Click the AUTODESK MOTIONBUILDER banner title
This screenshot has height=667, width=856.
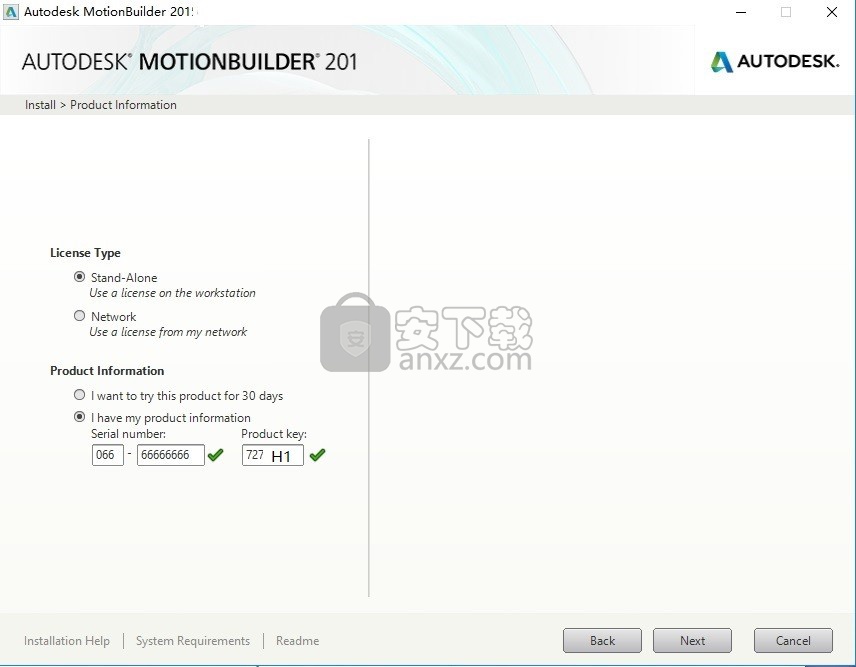[189, 62]
